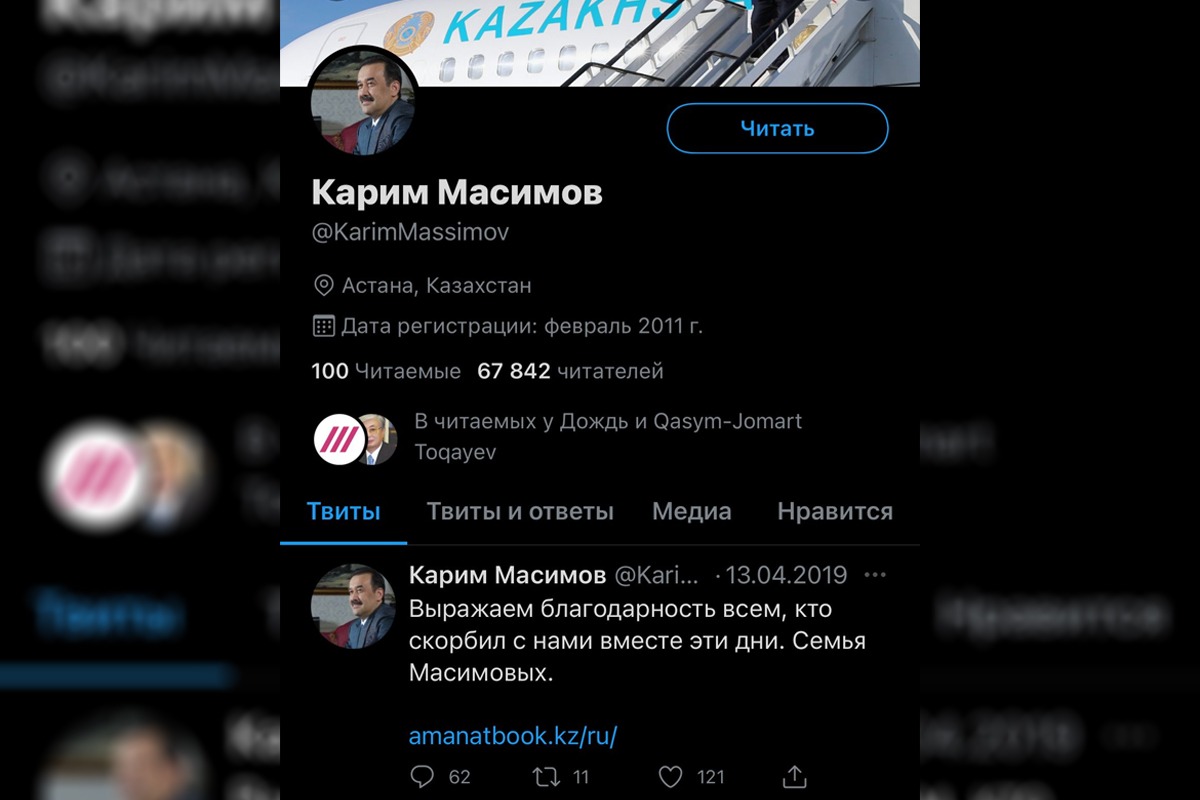The width and height of the screenshot is (1200, 800).
Task: Click the share tweet icon
Action: (x=794, y=776)
